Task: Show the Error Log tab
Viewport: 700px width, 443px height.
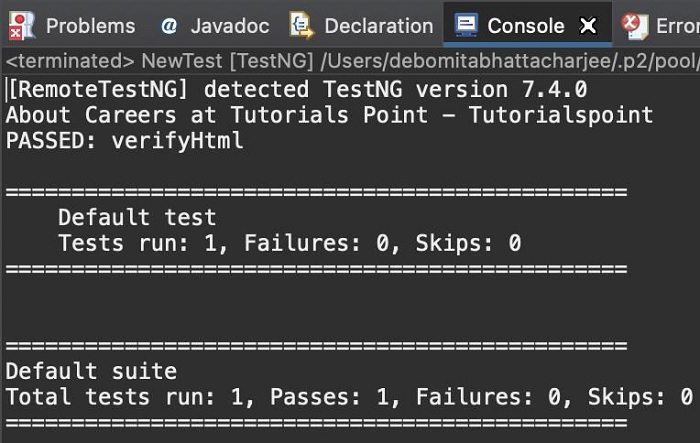Action: pyautogui.click(x=676, y=25)
